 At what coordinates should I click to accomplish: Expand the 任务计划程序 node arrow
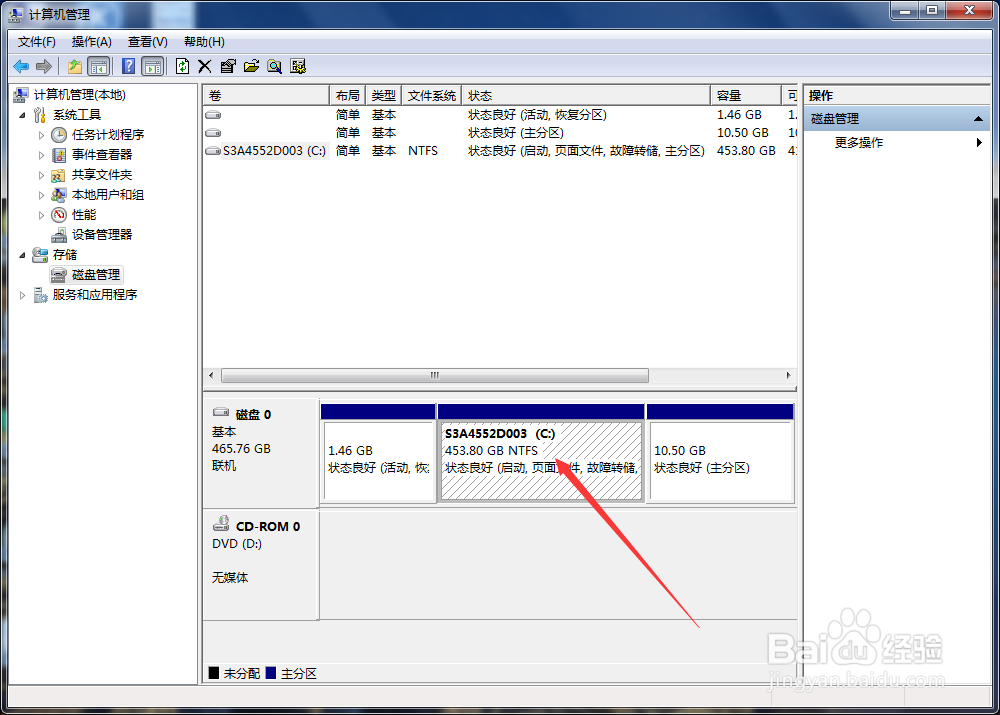pos(41,135)
